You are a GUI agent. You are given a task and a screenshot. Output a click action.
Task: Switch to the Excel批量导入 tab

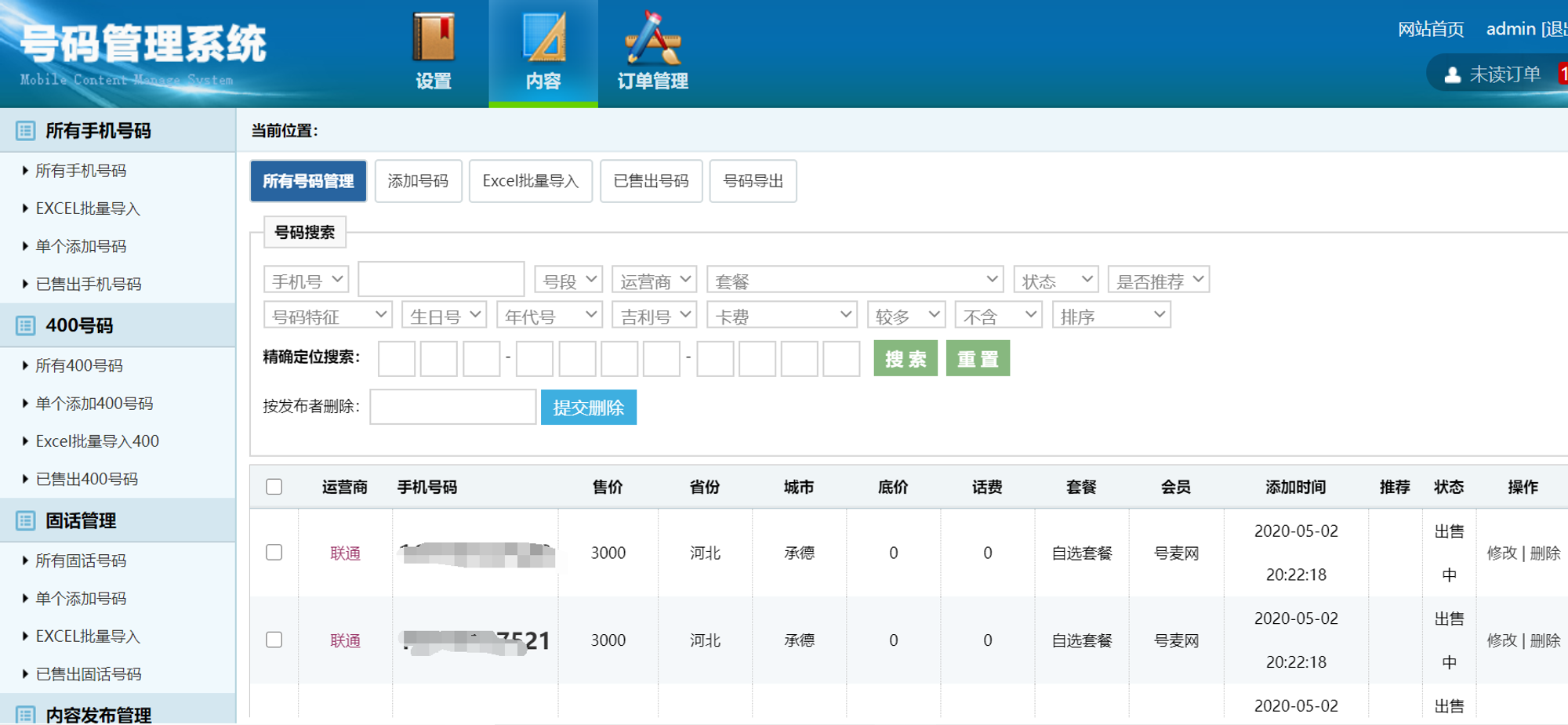(531, 181)
